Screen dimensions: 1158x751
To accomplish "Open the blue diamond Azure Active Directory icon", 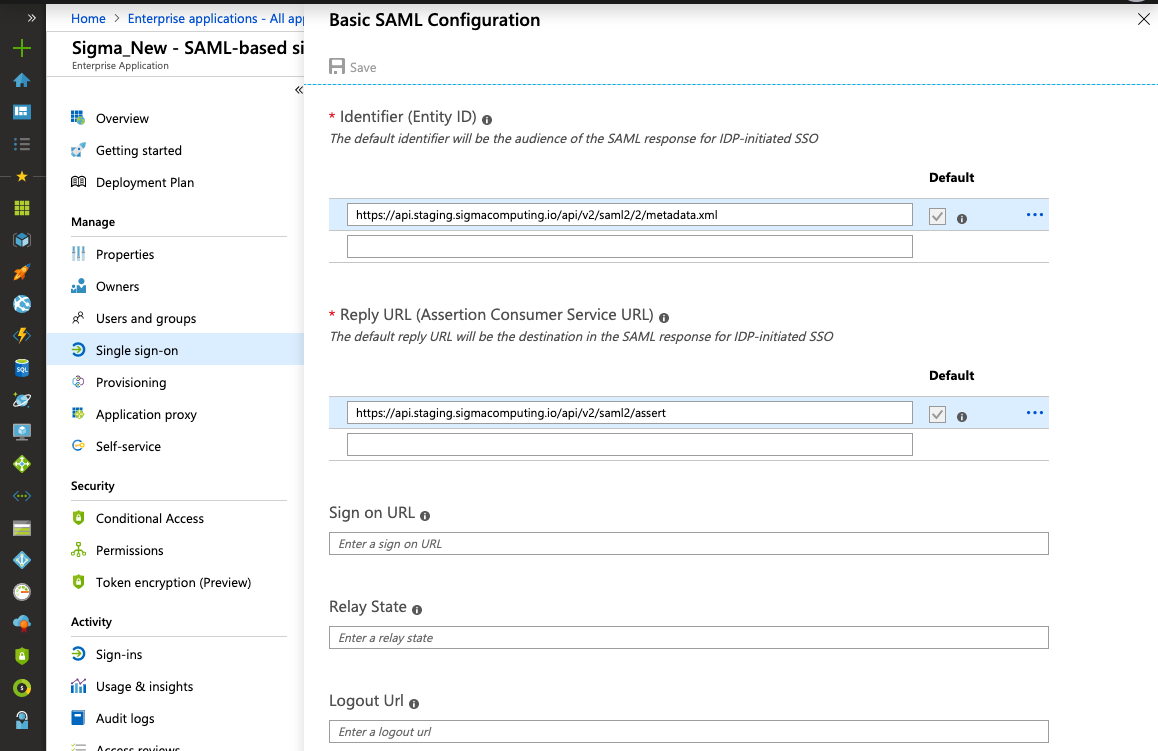I will click(22, 560).
